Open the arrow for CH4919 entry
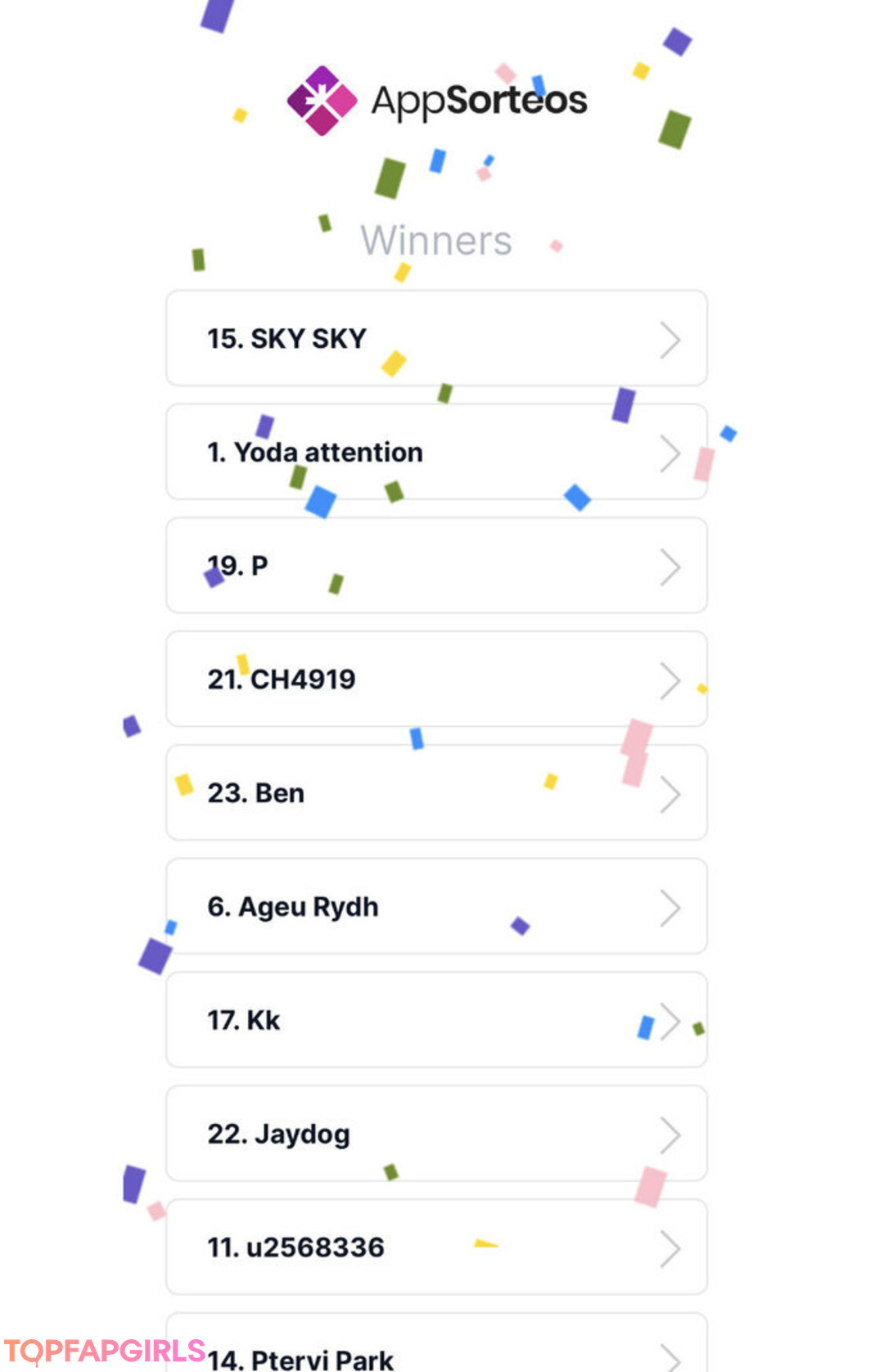The width and height of the screenshot is (884, 1372). click(670, 681)
